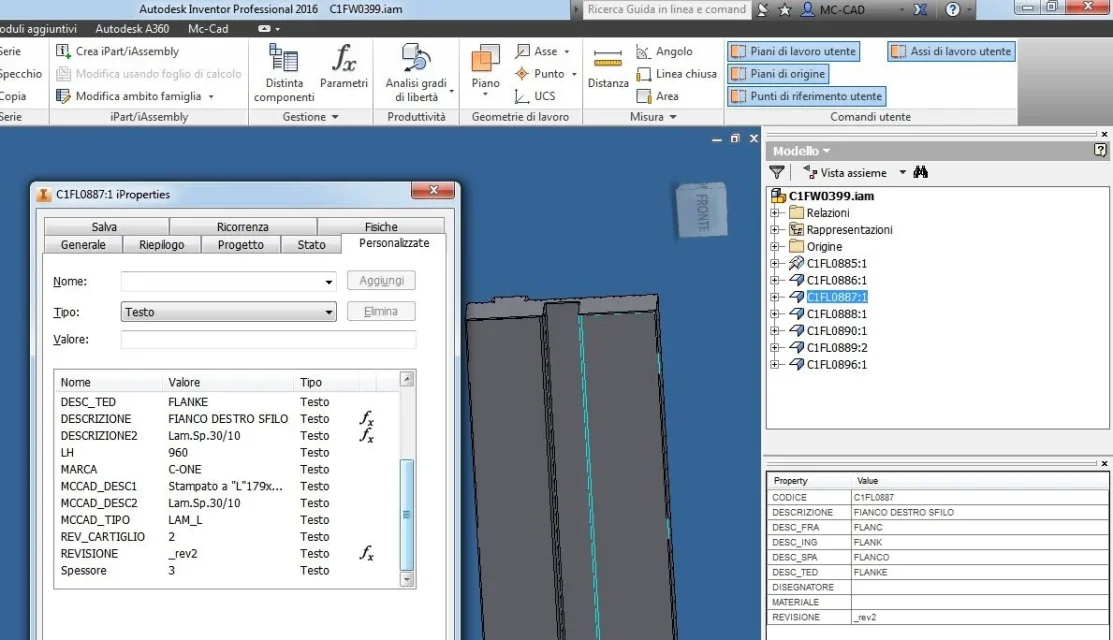Select the UCS tool

[536, 96]
